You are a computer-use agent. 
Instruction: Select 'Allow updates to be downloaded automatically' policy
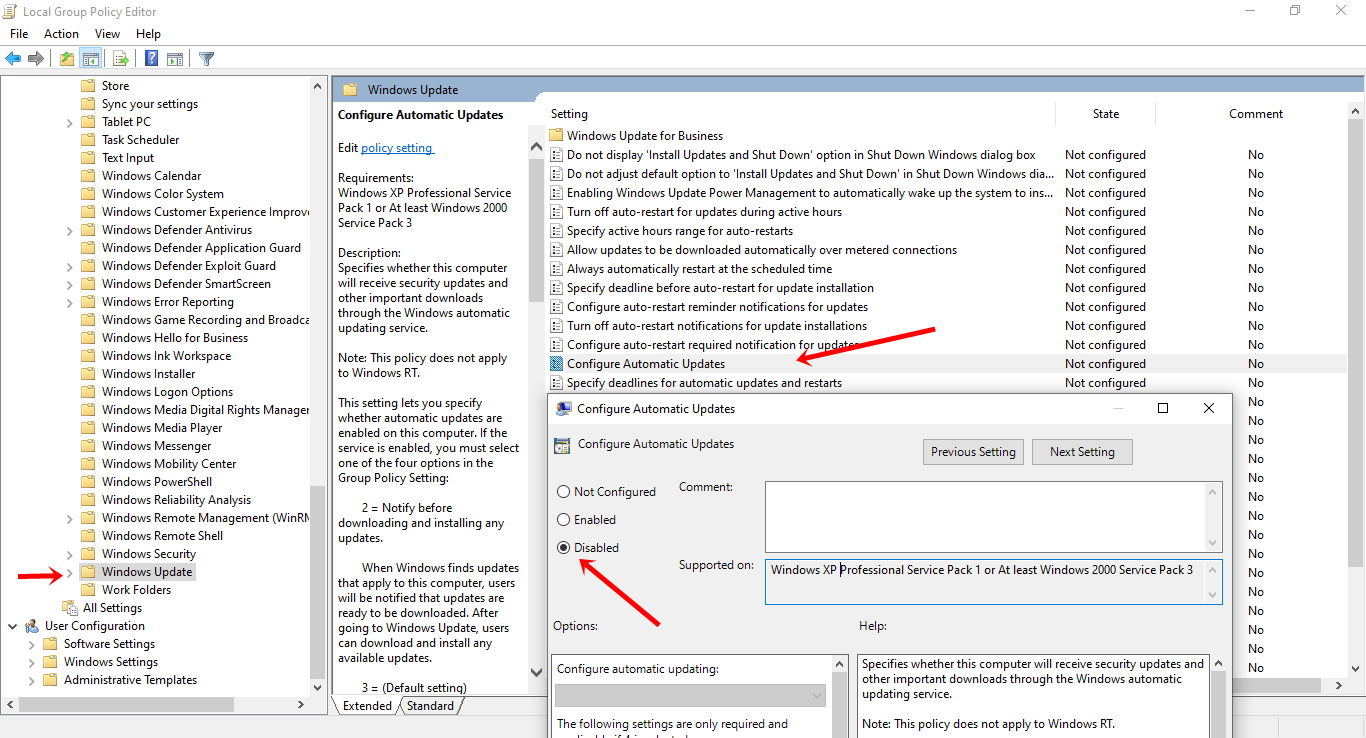762,250
